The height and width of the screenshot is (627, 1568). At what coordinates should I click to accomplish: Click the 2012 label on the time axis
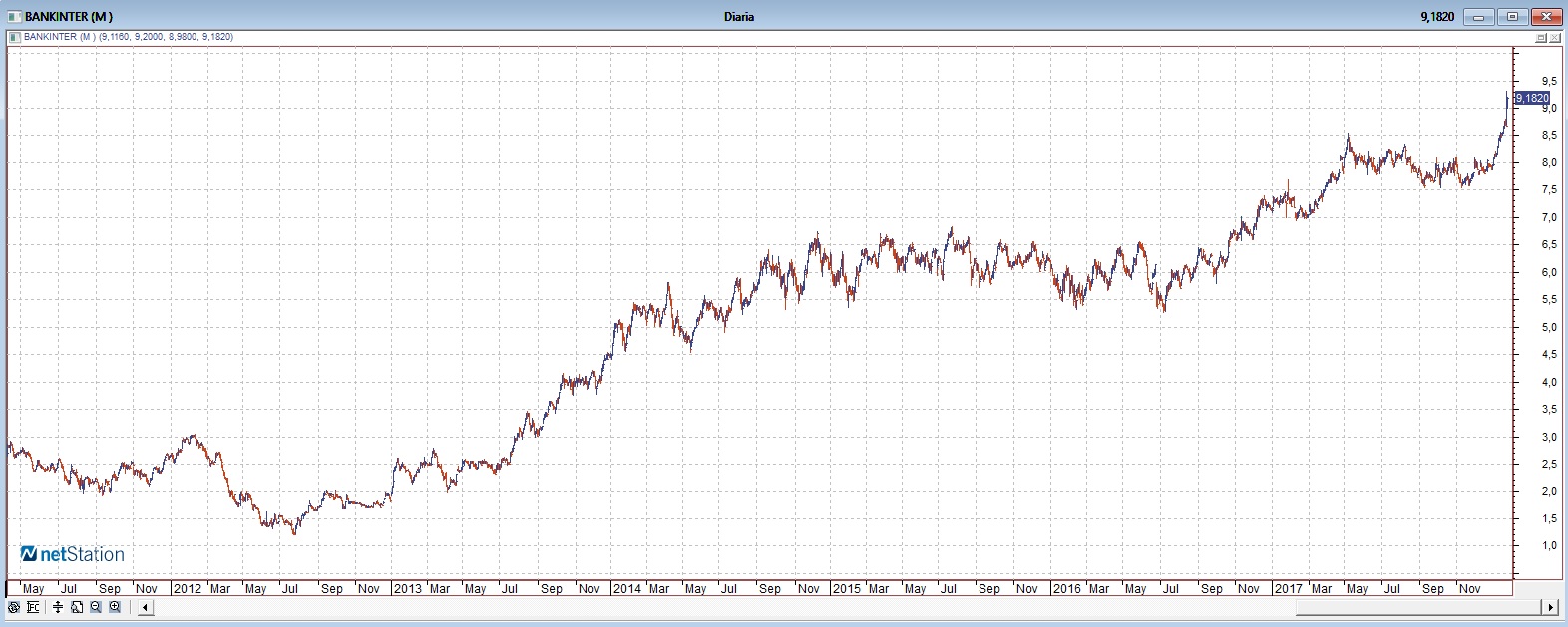(187, 589)
